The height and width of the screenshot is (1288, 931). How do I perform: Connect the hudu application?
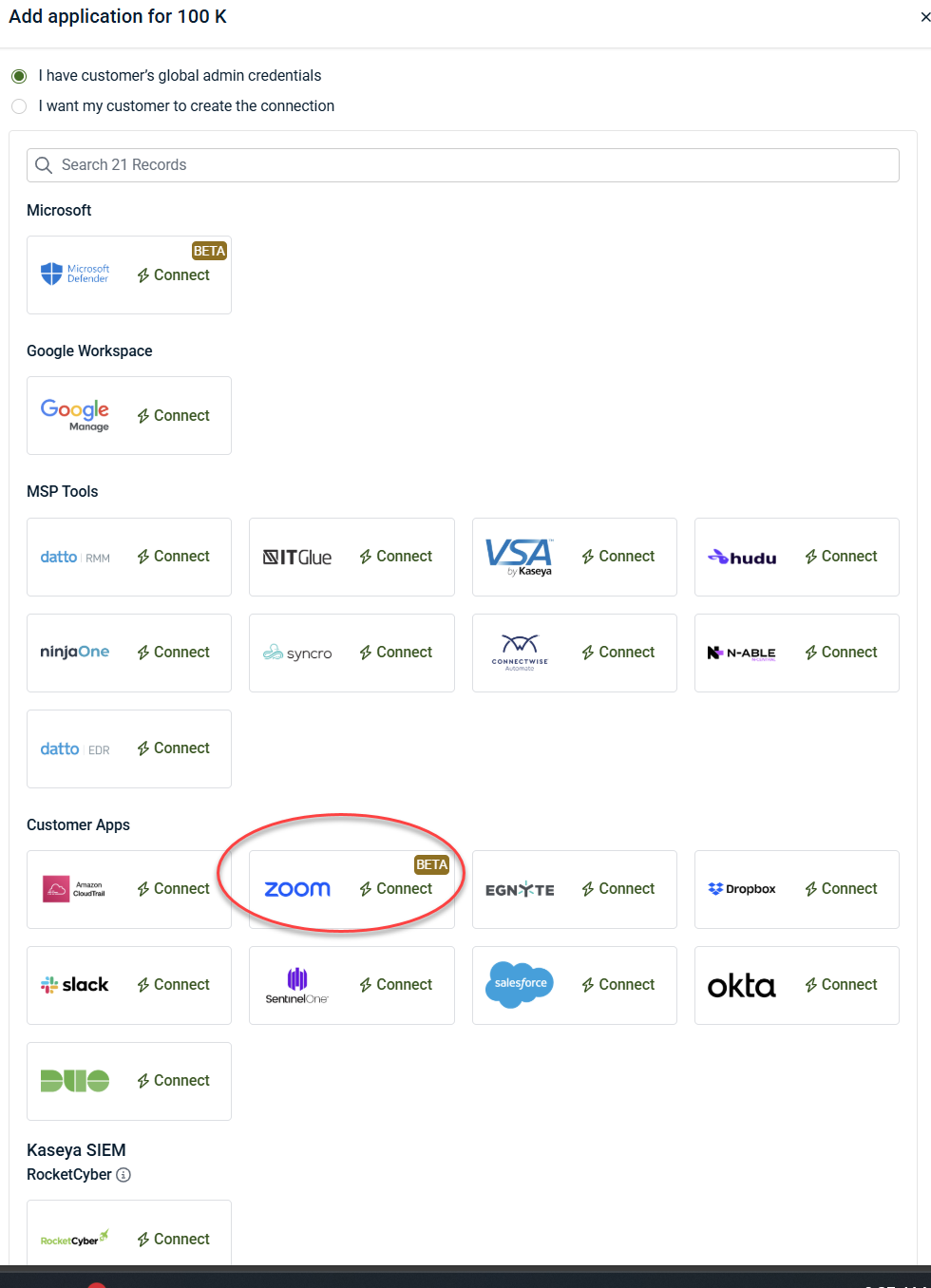tap(842, 557)
